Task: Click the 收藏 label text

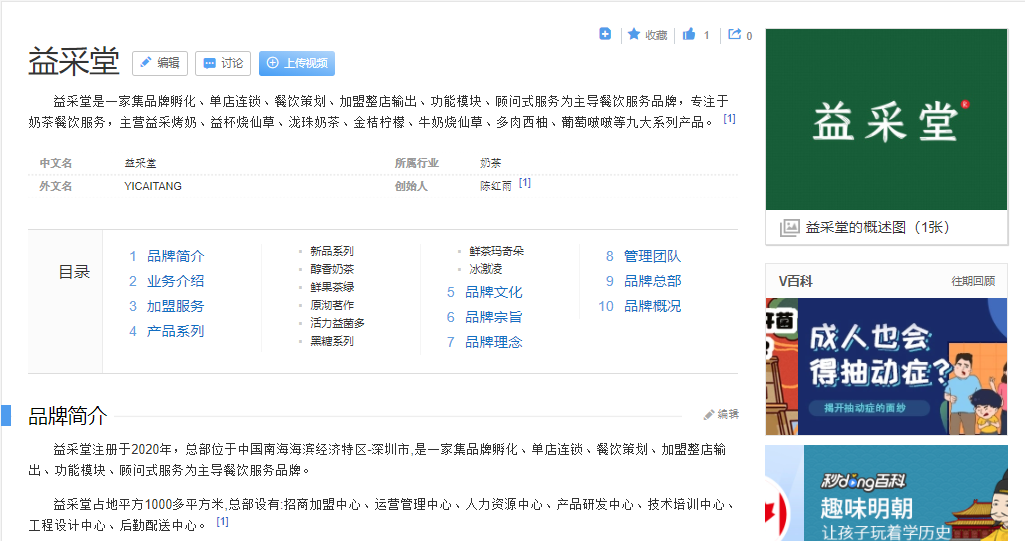Action: (656, 35)
